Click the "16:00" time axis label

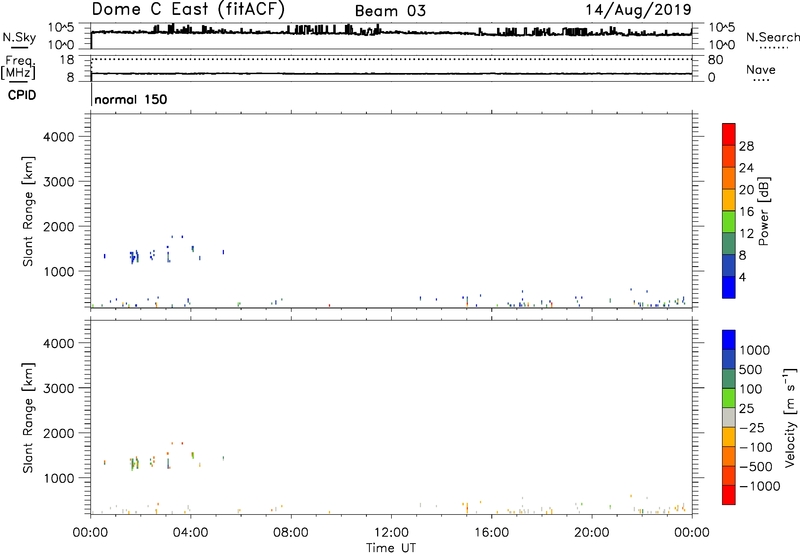coord(491,533)
